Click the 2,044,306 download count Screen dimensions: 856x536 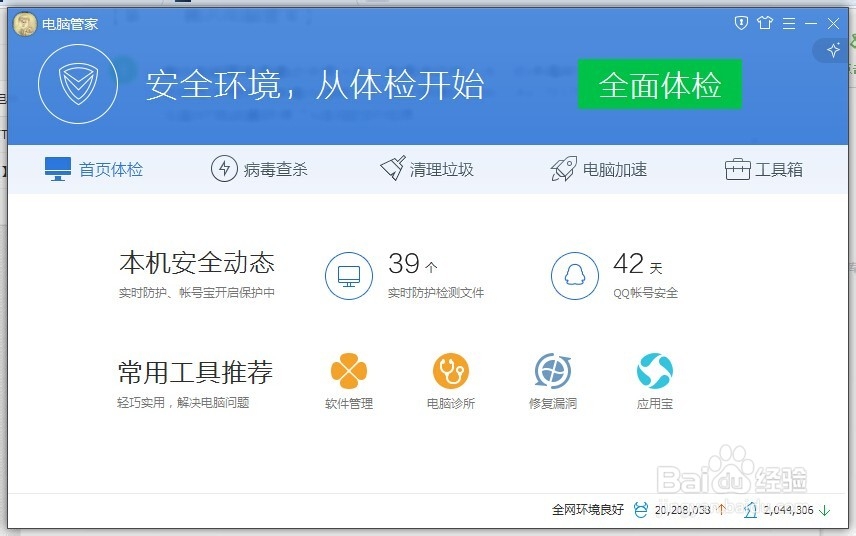(788, 510)
